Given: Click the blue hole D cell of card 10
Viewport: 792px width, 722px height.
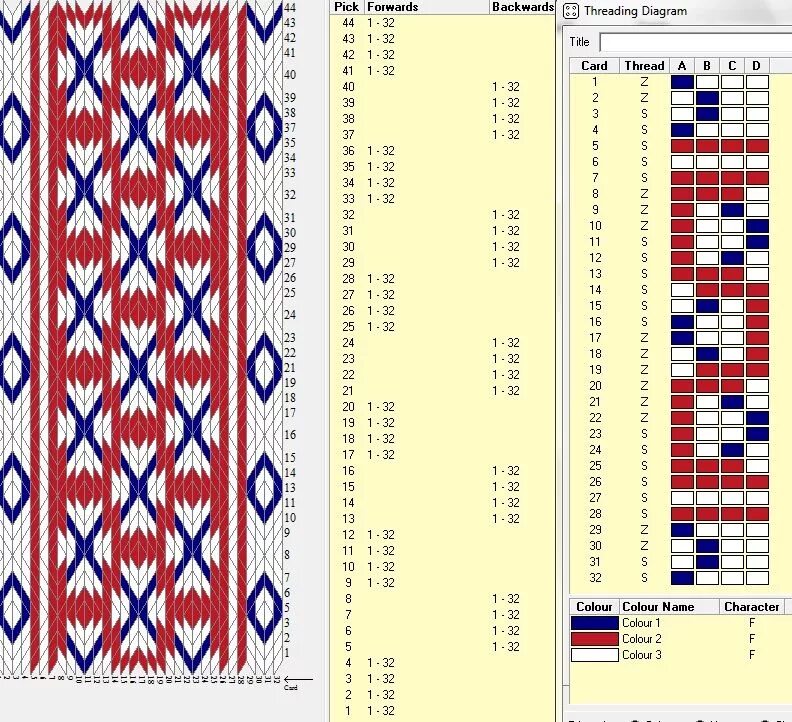Looking at the screenshot, I should click(x=757, y=226).
